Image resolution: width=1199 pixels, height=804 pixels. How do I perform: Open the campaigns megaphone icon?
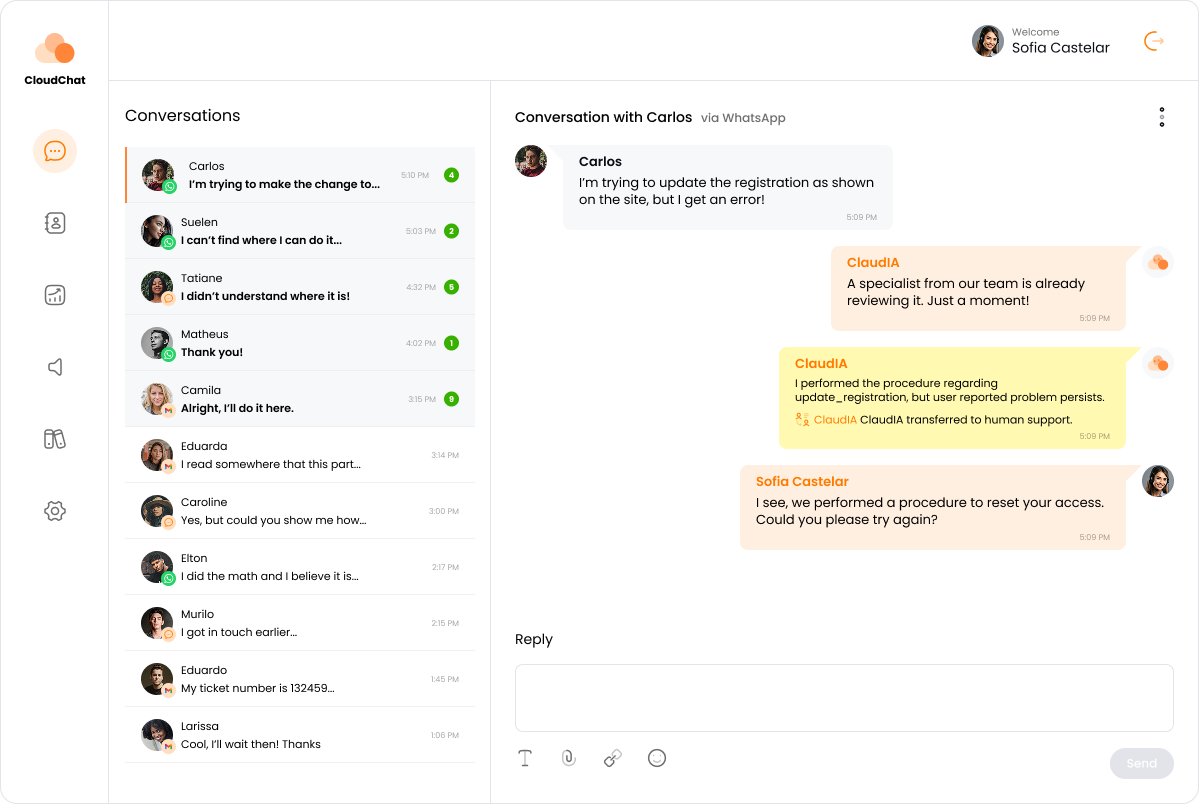(x=55, y=367)
